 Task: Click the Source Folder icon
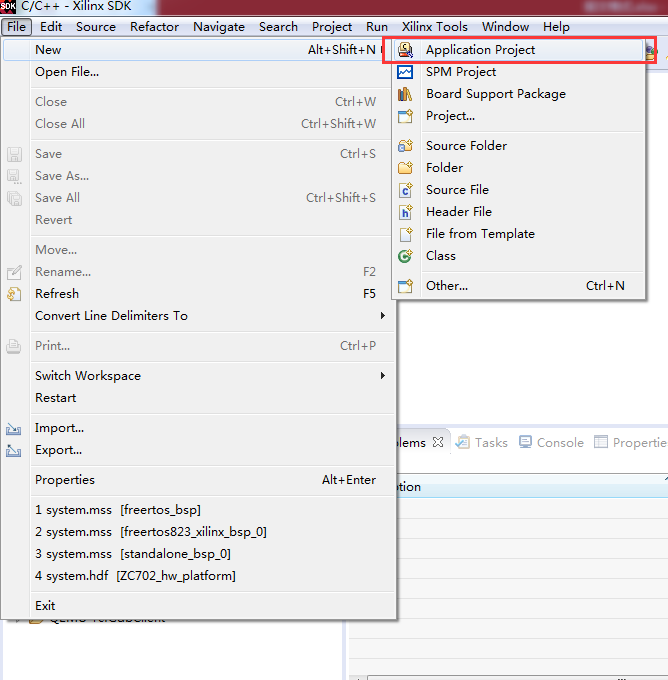pyautogui.click(x=405, y=146)
